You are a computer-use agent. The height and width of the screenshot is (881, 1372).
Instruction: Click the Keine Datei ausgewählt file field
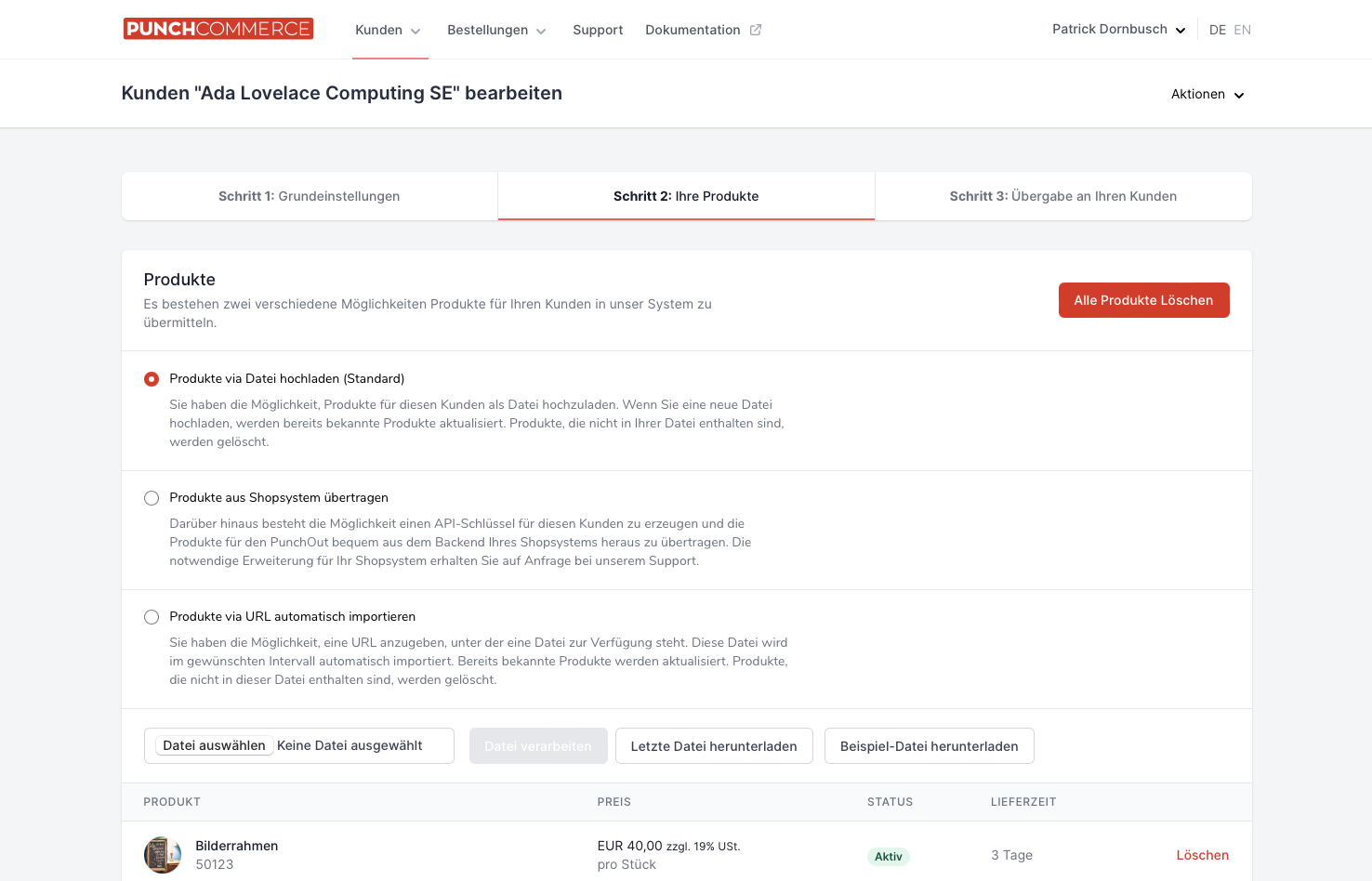[350, 745]
